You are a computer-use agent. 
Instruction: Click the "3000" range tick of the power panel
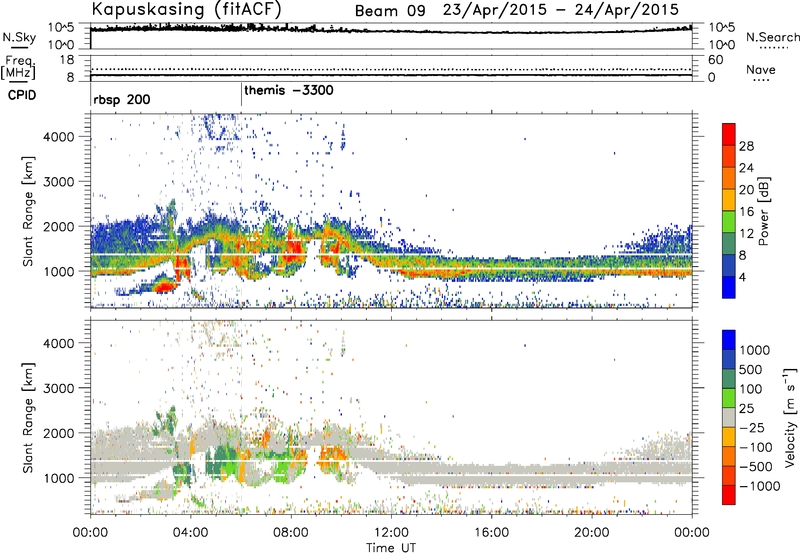tap(58, 182)
